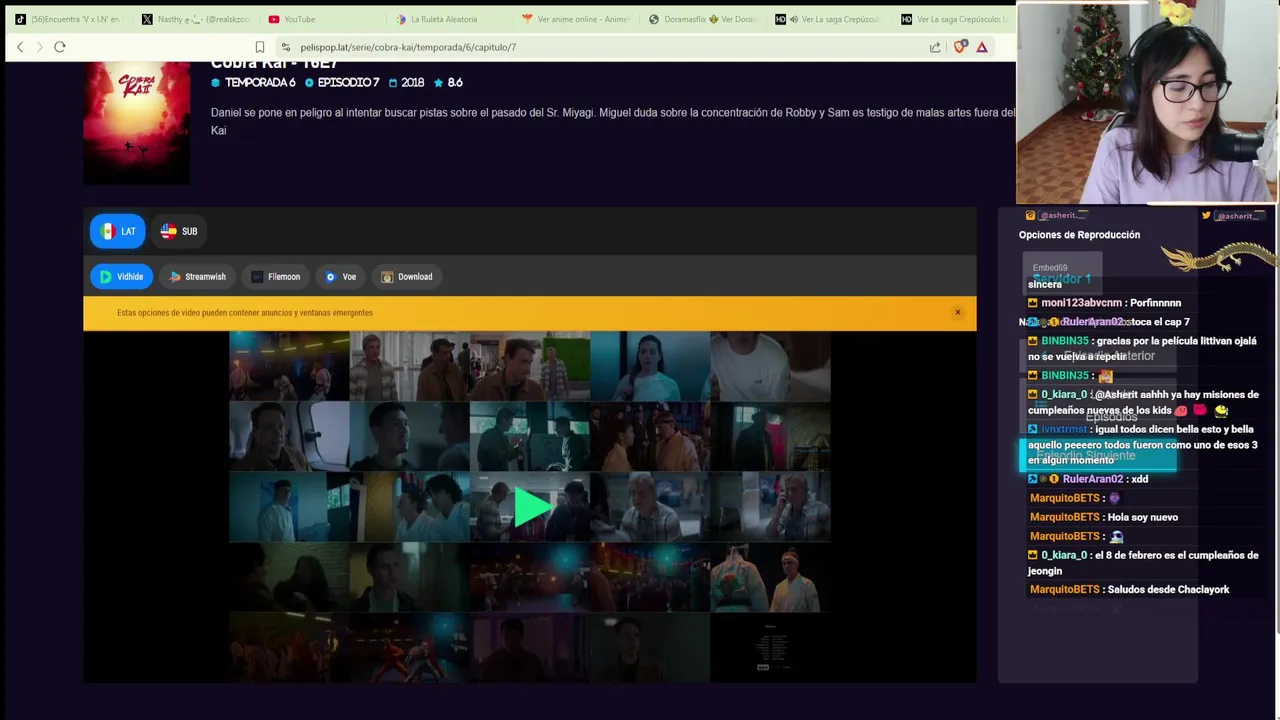Viewport: 1280px width, 720px height.
Task: Go forward using the browser forward arrow
Action: click(x=40, y=47)
